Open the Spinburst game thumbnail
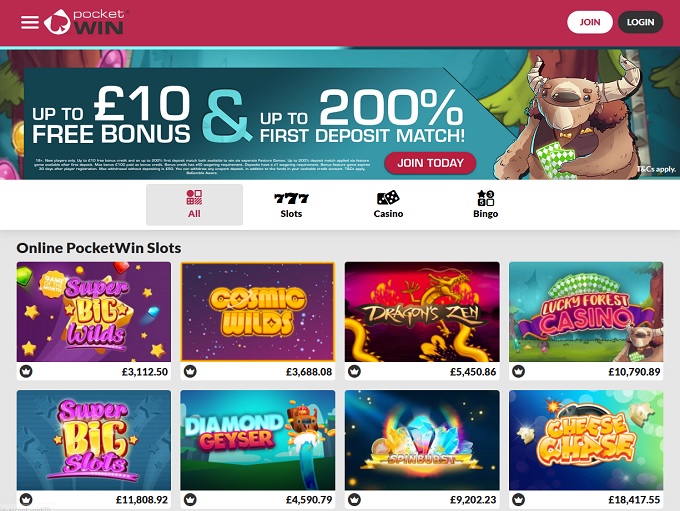680x511 pixels. pos(422,440)
